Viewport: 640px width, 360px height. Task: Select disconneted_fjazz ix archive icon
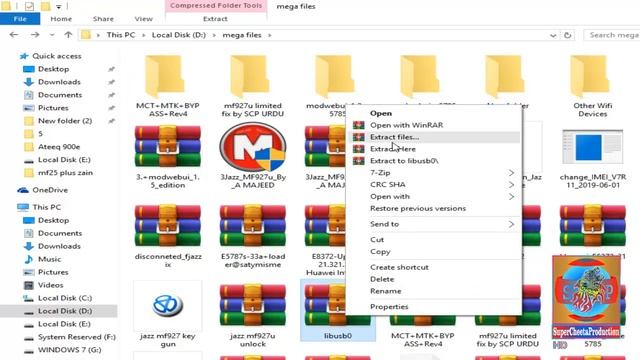pos(168,226)
